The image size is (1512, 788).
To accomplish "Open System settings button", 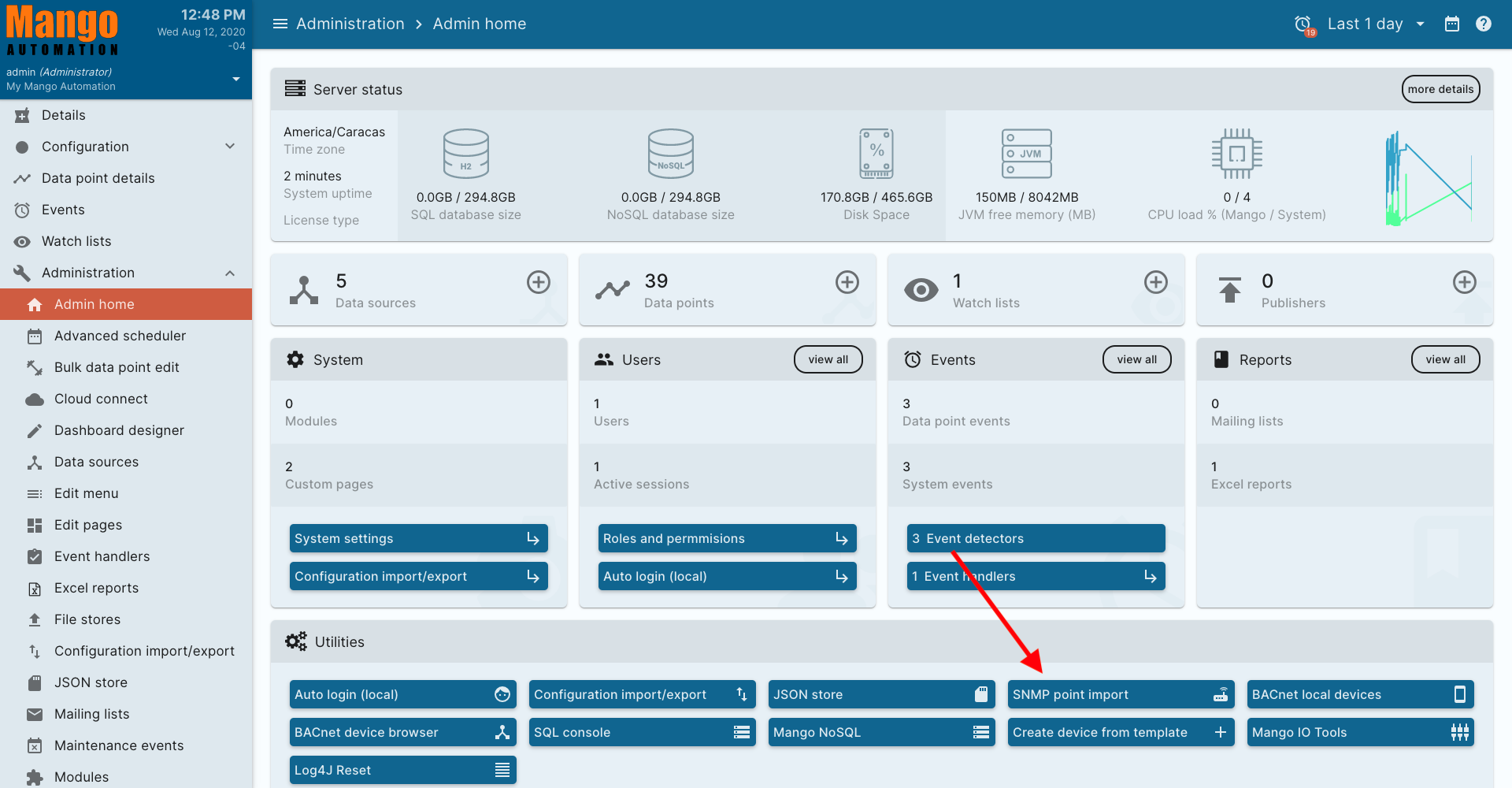I will click(x=419, y=538).
